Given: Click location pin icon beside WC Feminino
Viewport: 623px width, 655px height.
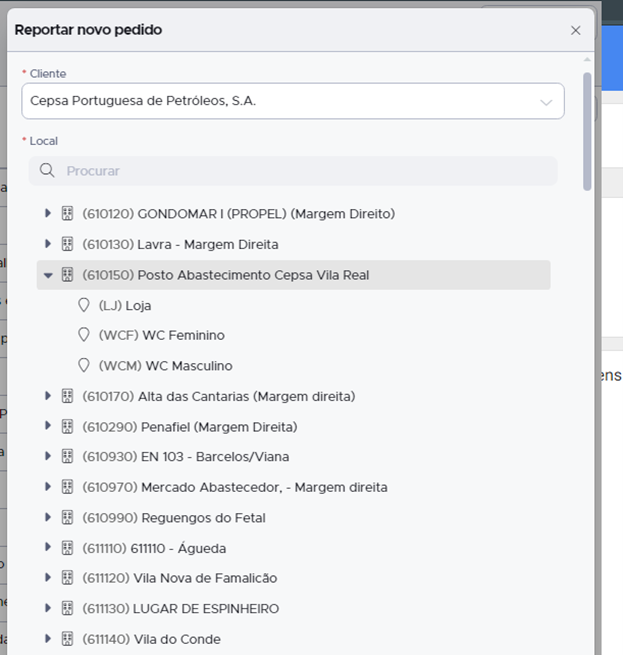Looking at the screenshot, I should (x=84, y=335).
